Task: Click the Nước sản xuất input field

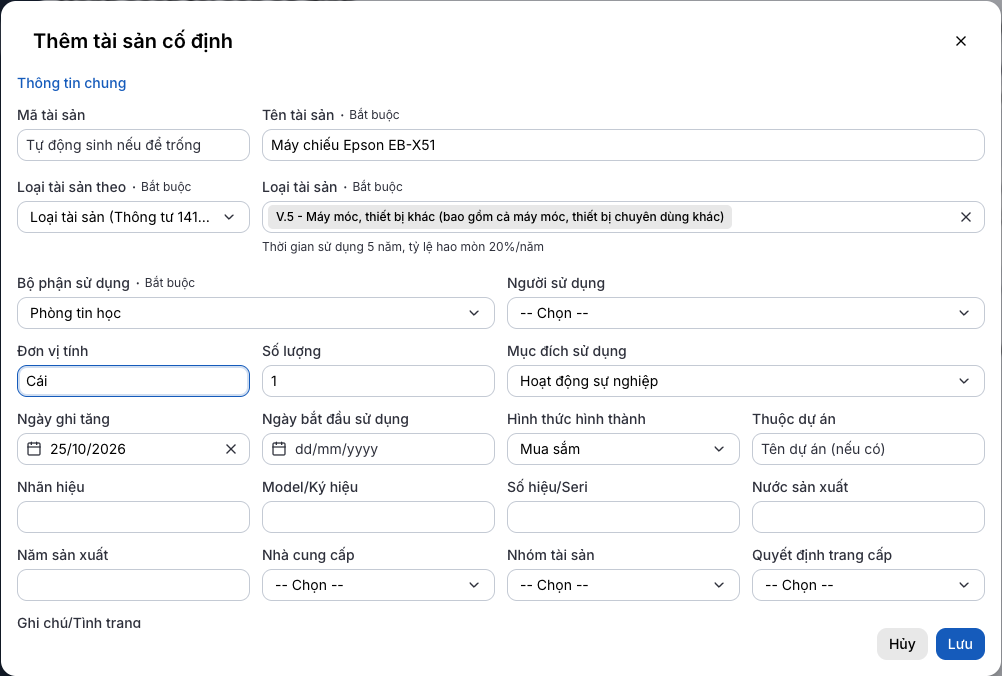Action: (x=868, y=517)
